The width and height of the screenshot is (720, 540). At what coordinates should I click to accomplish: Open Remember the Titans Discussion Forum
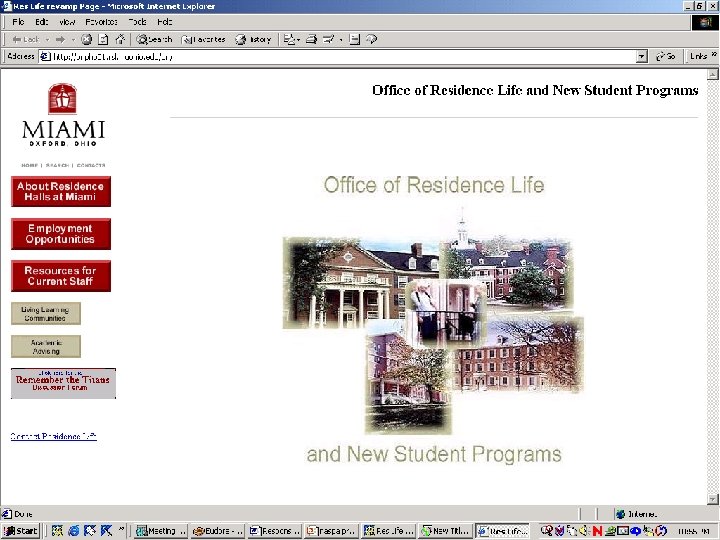(x=63, y=383)
